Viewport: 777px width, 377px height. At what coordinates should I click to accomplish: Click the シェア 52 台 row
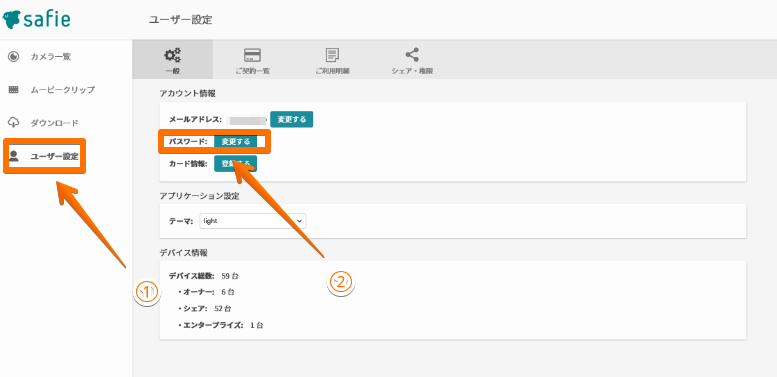coord(204,309)
